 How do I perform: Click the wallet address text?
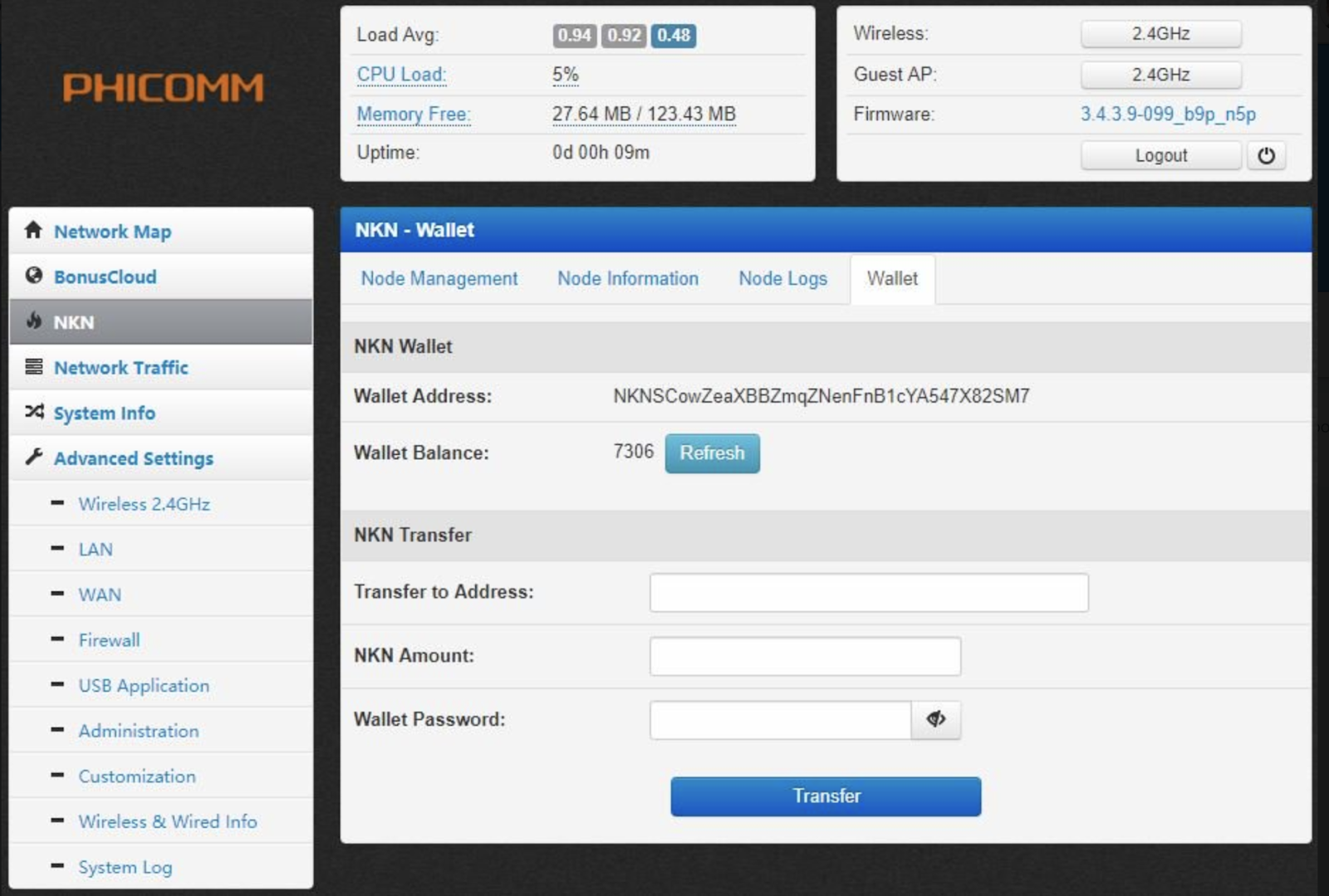(821, 396)
